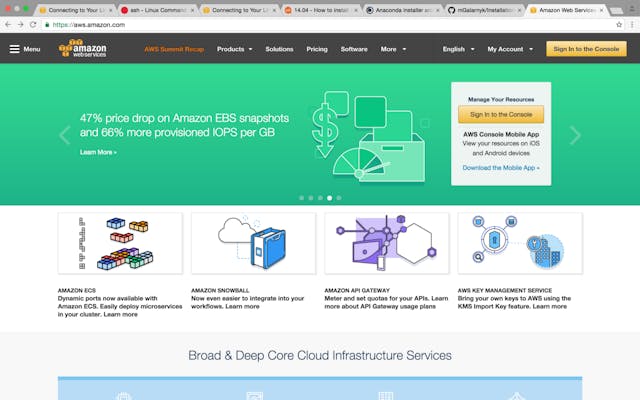This screenshot has height=400, width=640.
Task: Switch to the ssh - Linux Command tab
Action: coord(157,10)
